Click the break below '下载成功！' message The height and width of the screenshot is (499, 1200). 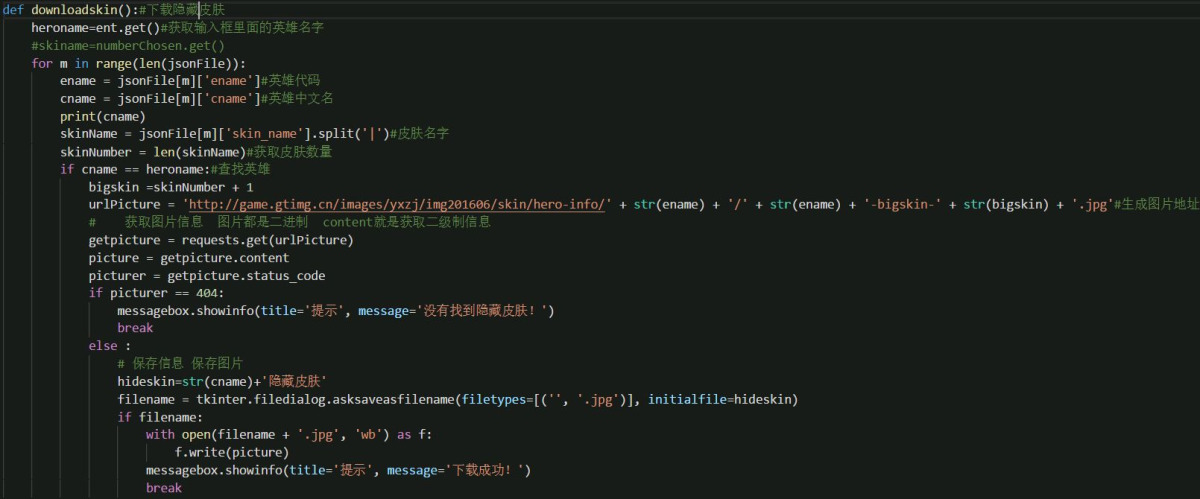pos(164,489)
